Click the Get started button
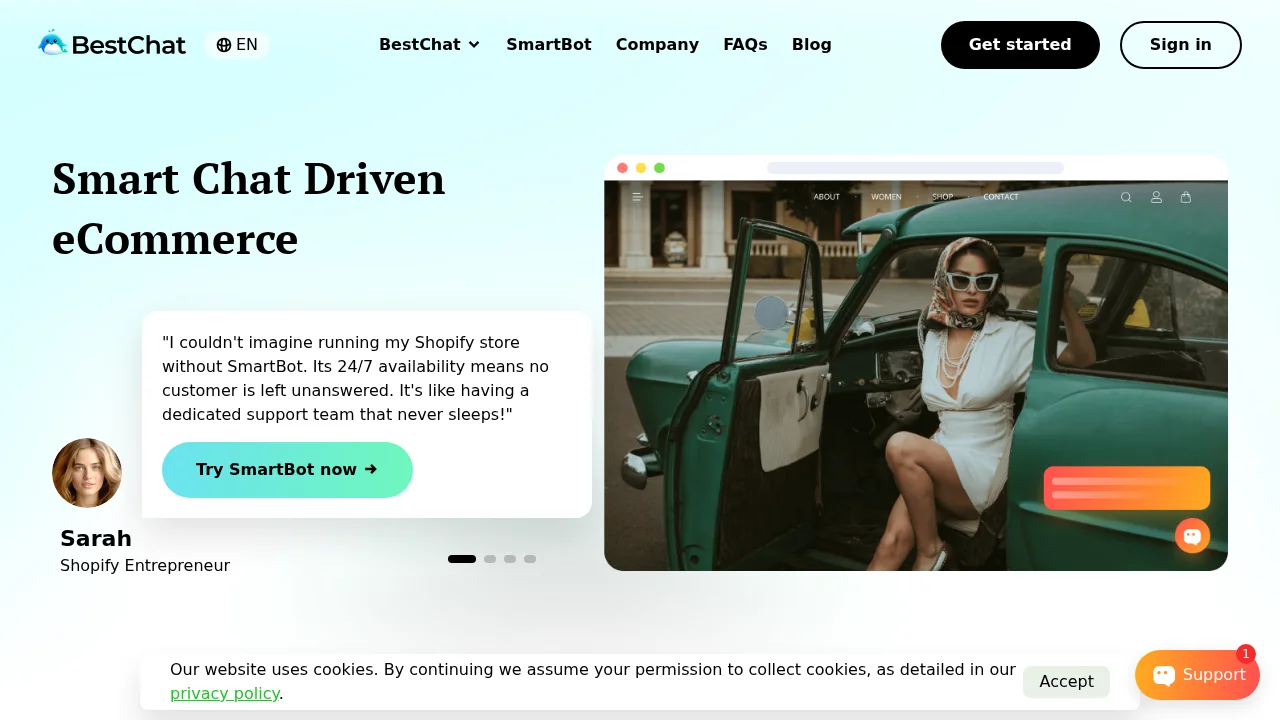 click(1020, 45)
